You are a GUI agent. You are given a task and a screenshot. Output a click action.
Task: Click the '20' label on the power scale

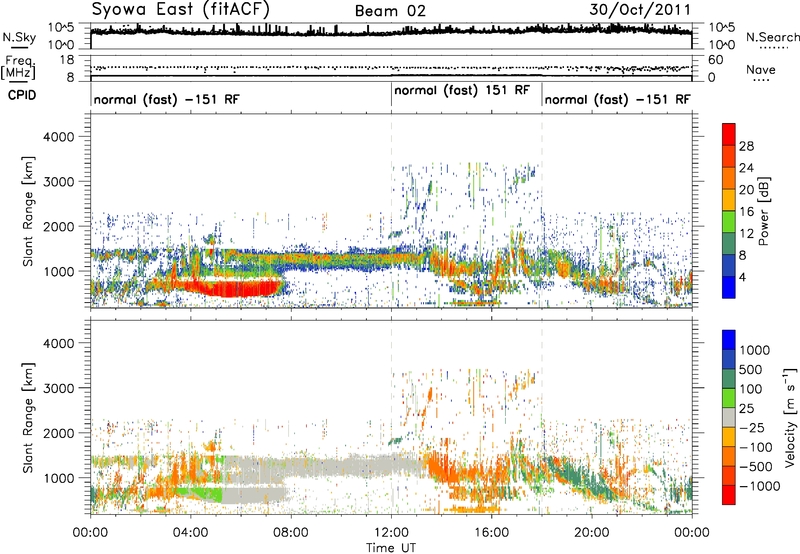pos(746,190)
